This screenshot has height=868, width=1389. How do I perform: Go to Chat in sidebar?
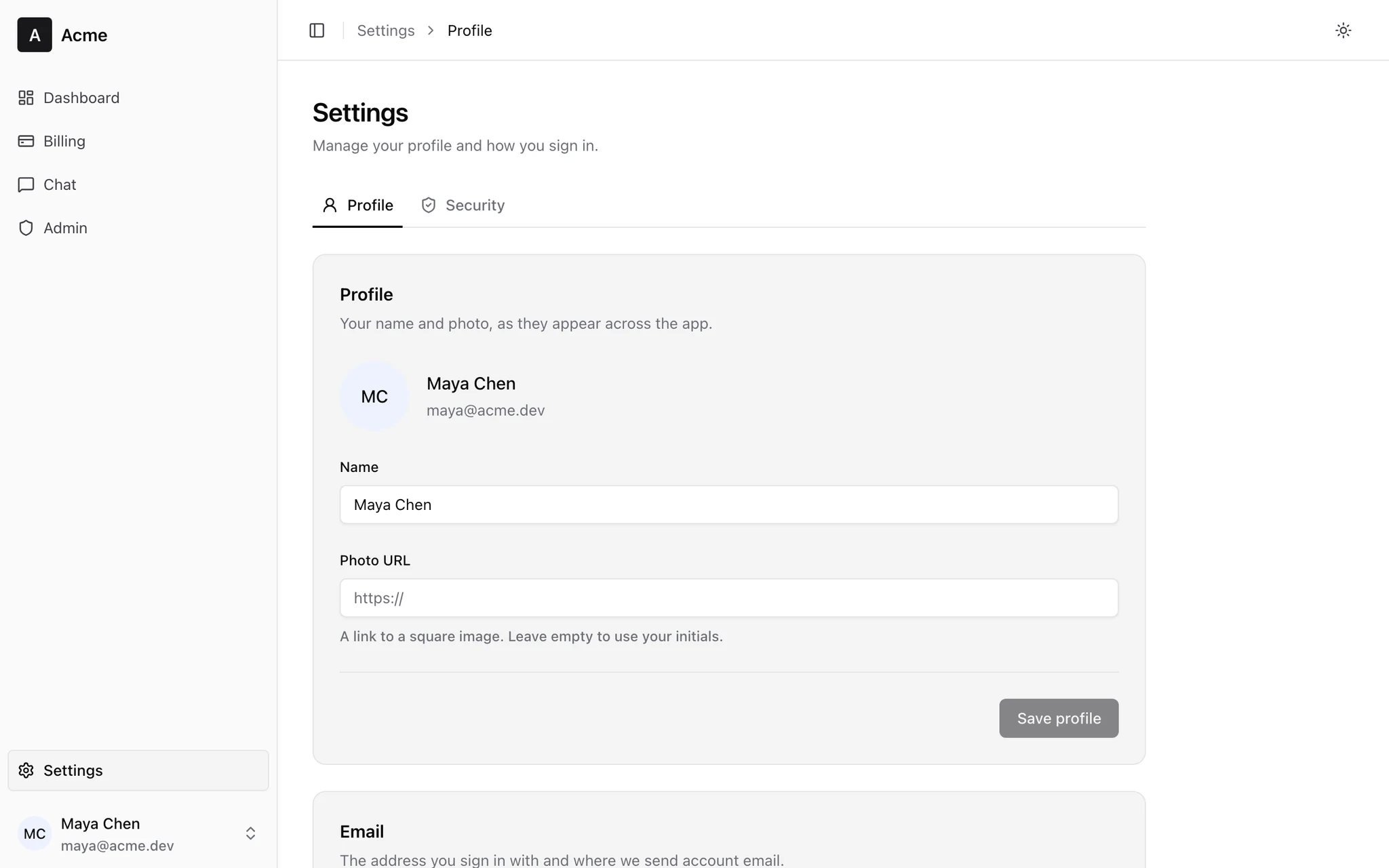138,184
